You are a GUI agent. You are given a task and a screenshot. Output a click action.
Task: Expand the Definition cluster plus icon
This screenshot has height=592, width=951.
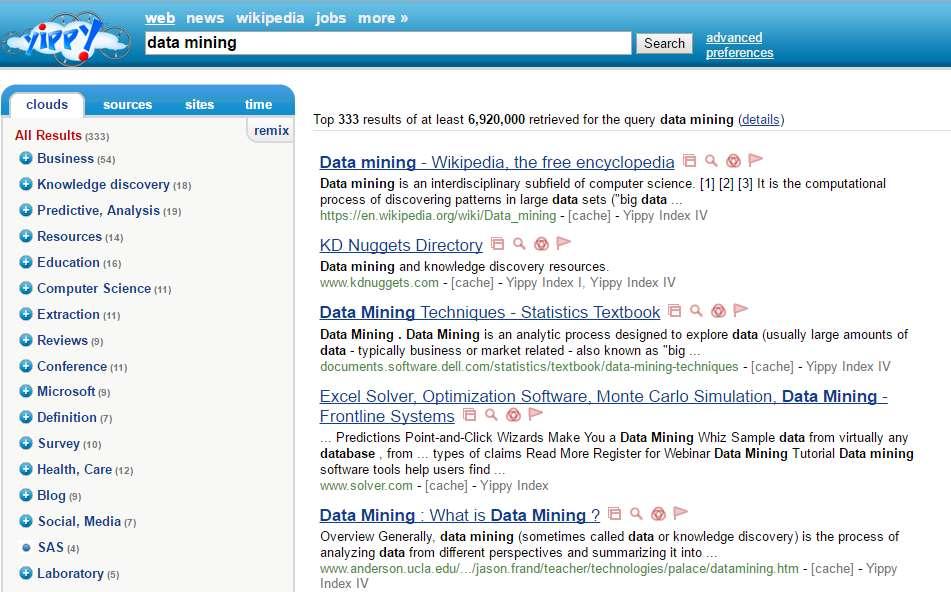click(x=25, y=417)
